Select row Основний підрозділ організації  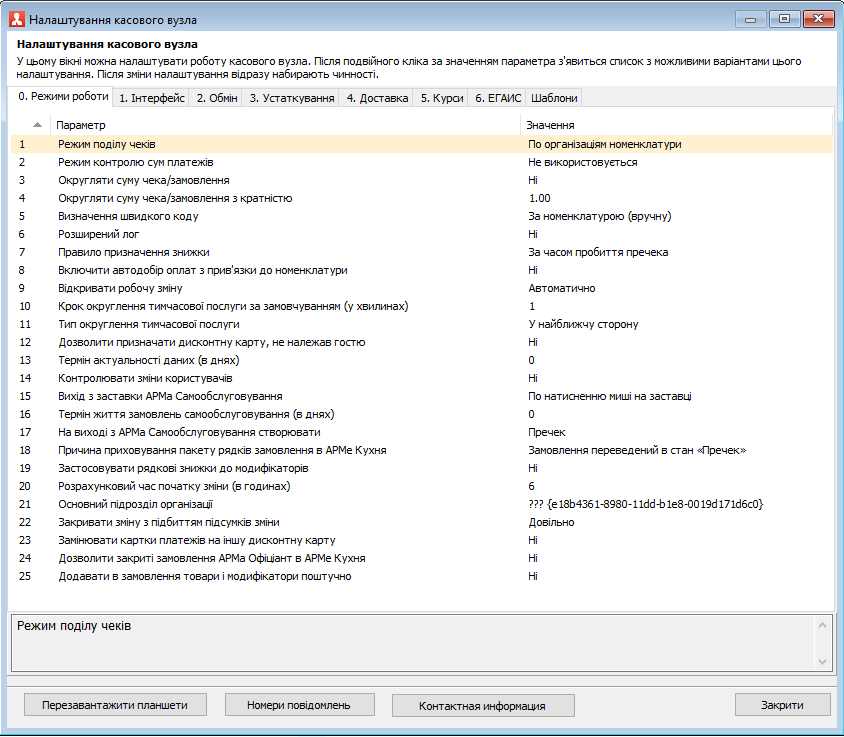(x=421, y=504)
